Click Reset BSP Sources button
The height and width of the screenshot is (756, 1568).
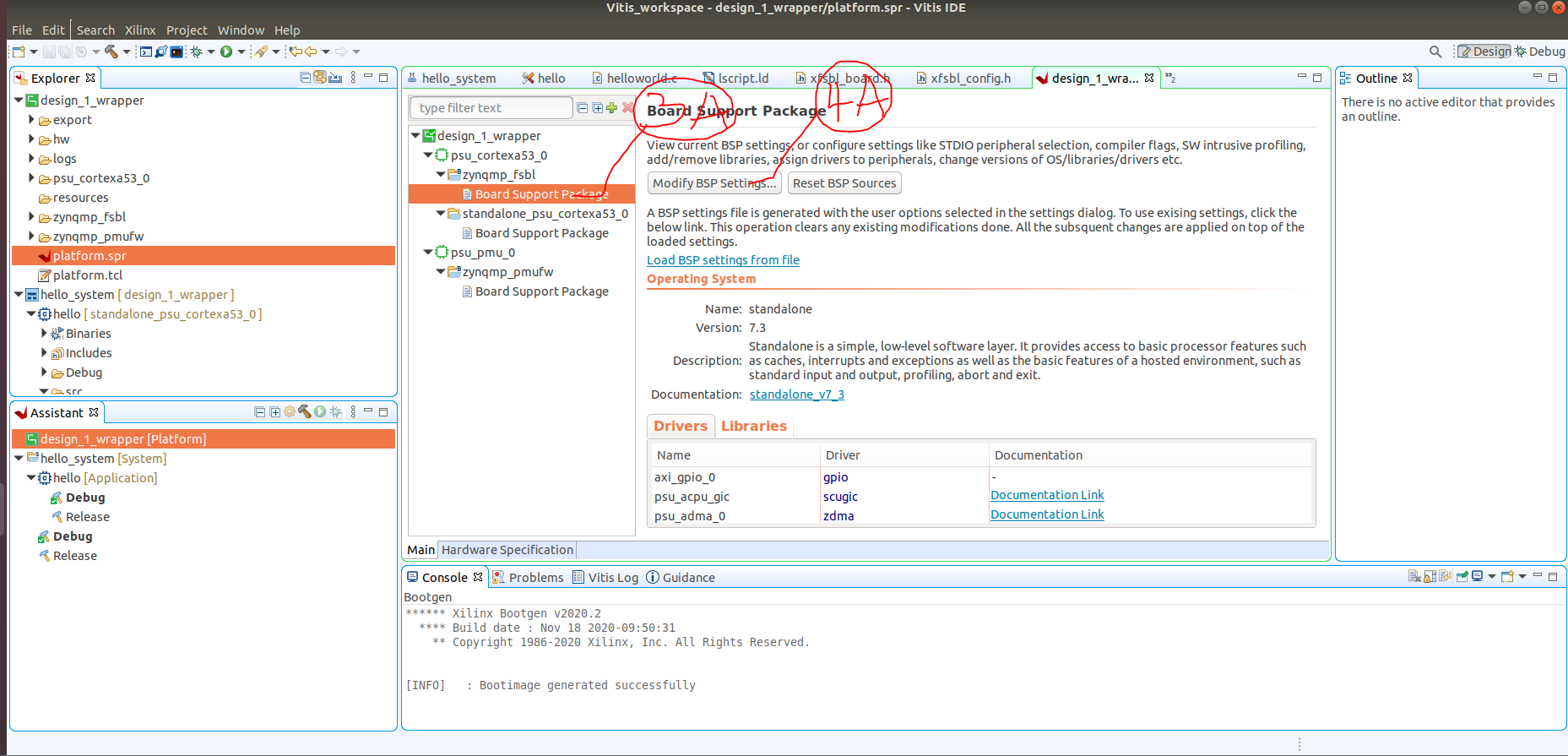pyautogui.click(x=844, y=183)
